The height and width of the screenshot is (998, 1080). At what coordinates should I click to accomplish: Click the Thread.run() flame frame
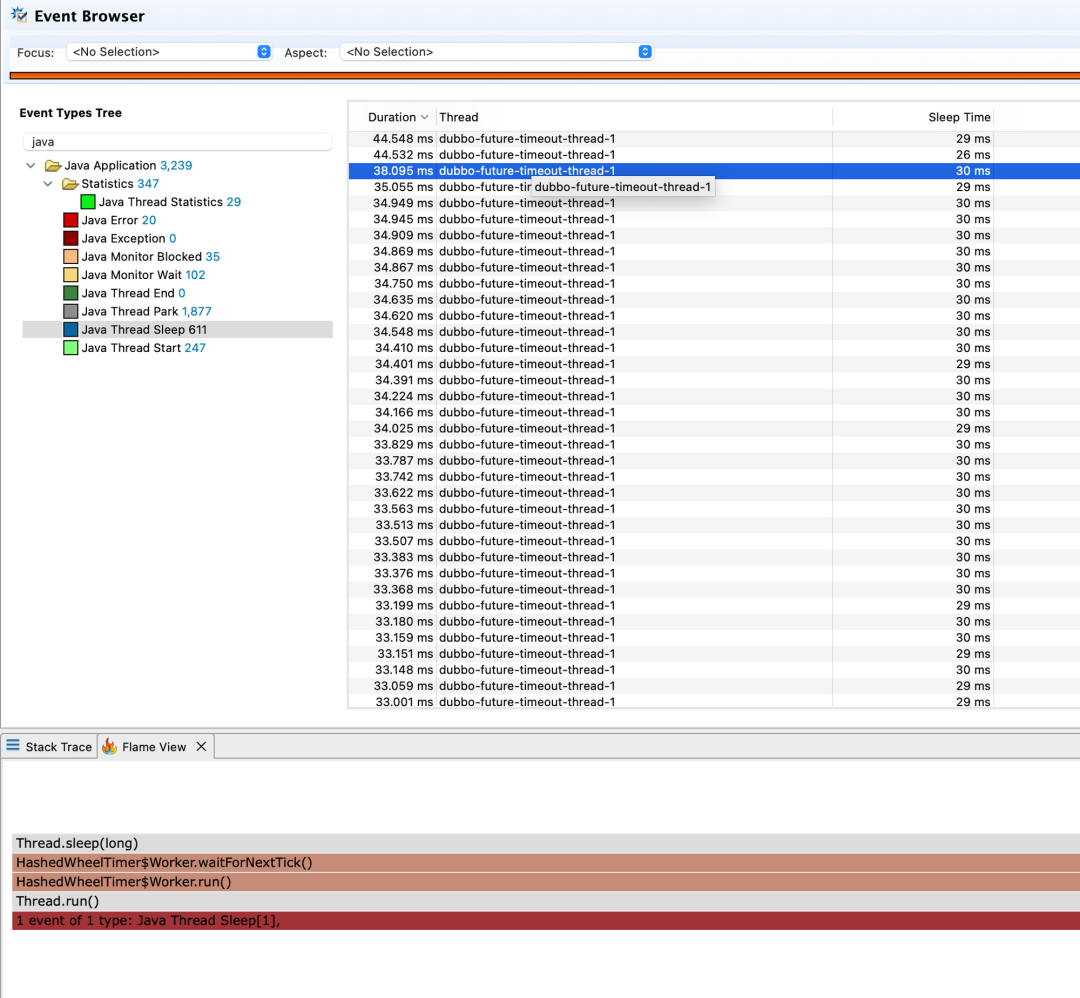(x=546, y=901)
